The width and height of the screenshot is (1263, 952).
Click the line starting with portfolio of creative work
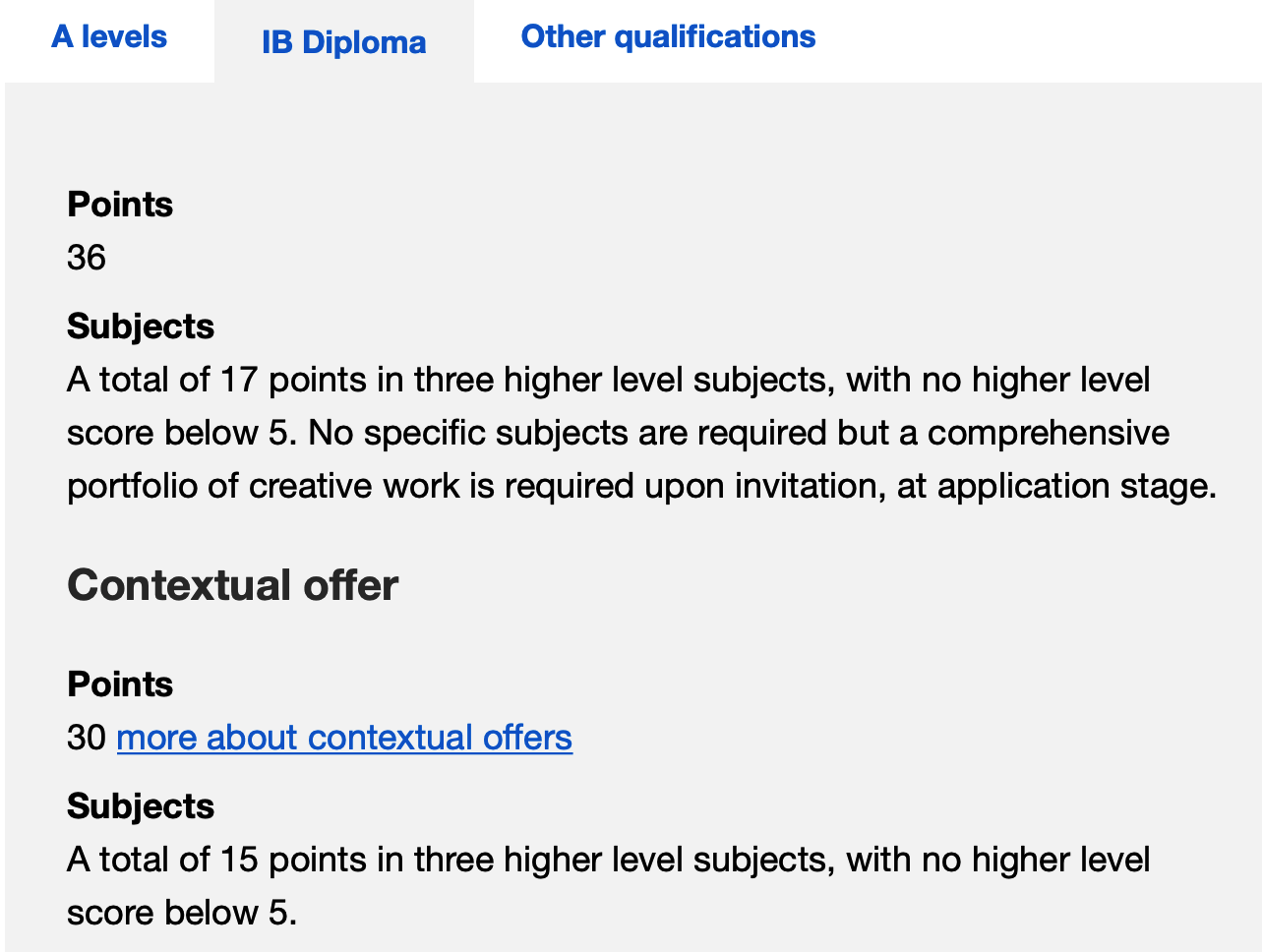(642, 486)
